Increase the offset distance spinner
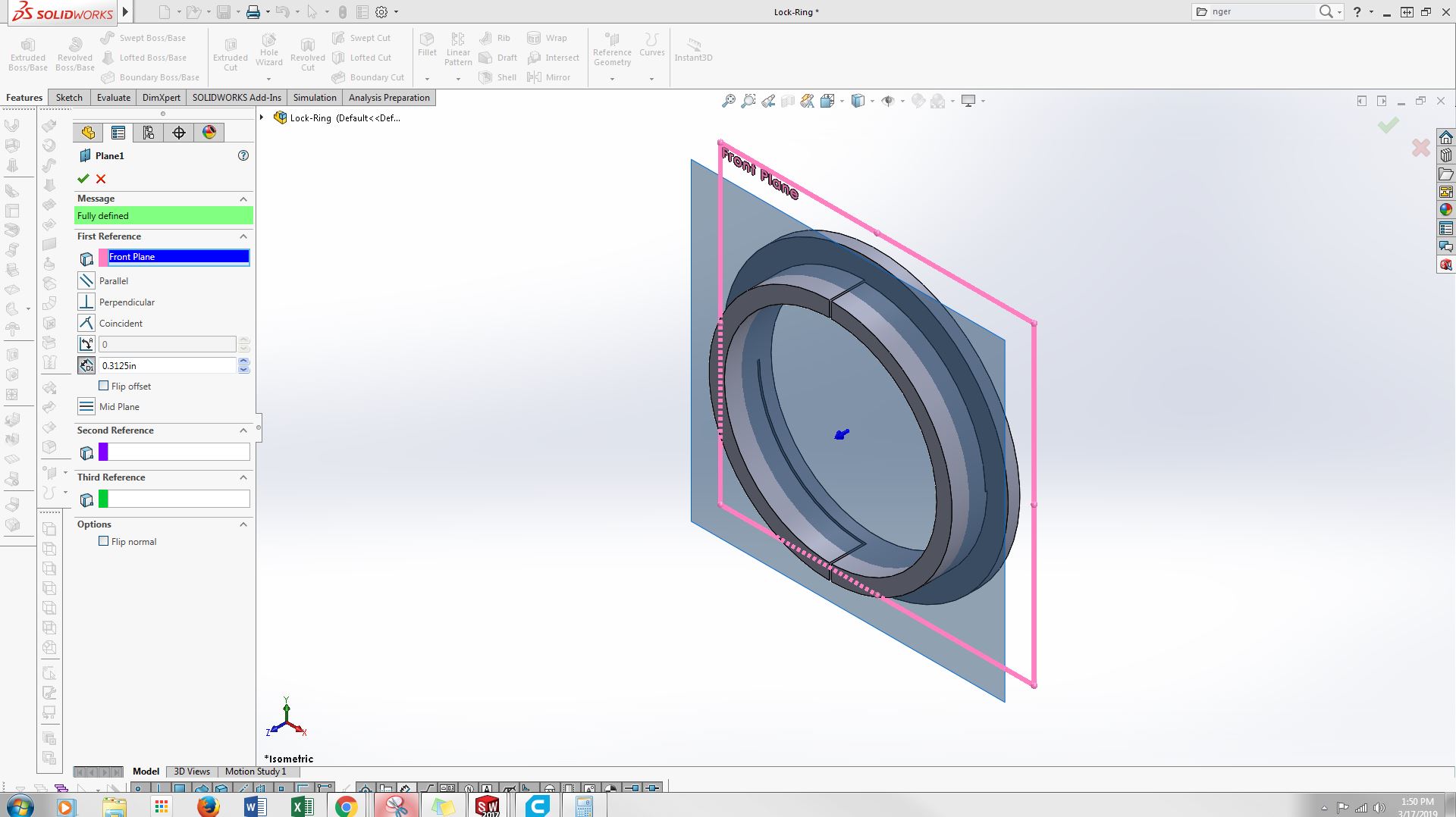 [x=243, y=362]
